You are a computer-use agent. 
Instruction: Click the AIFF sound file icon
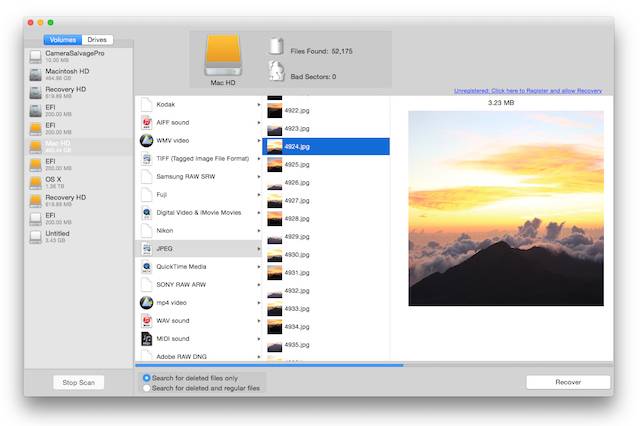pyautogui.click(x=146, y=122)
